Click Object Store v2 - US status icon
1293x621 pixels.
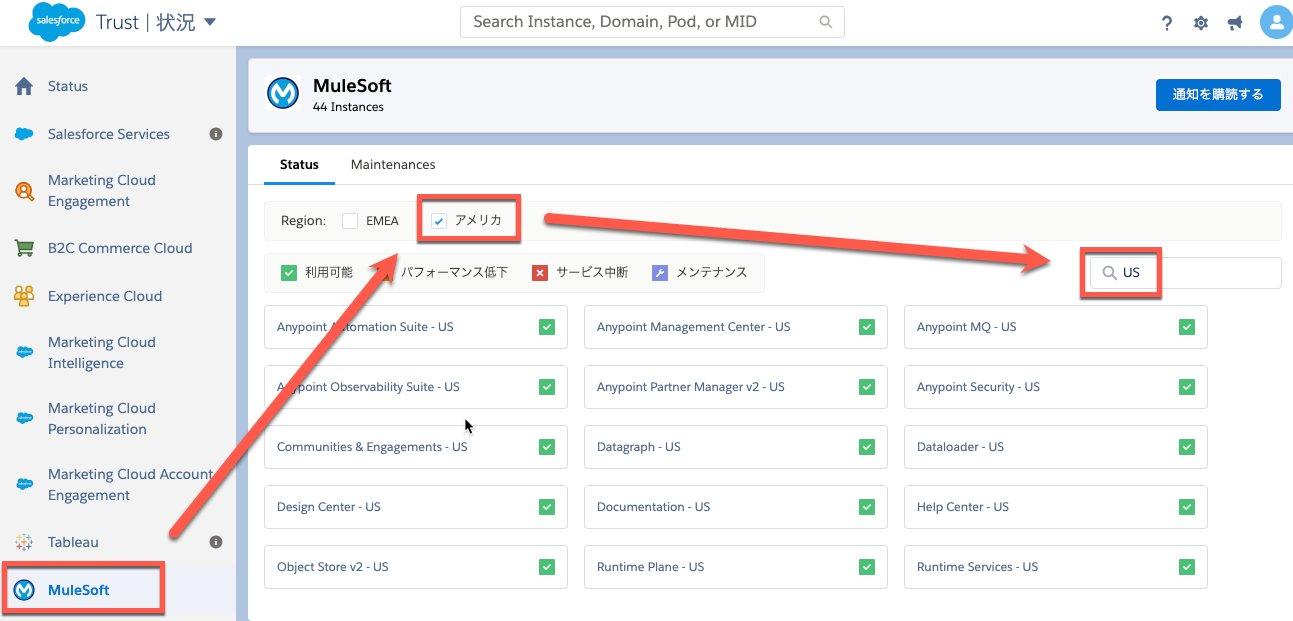(x=547, y=567)
